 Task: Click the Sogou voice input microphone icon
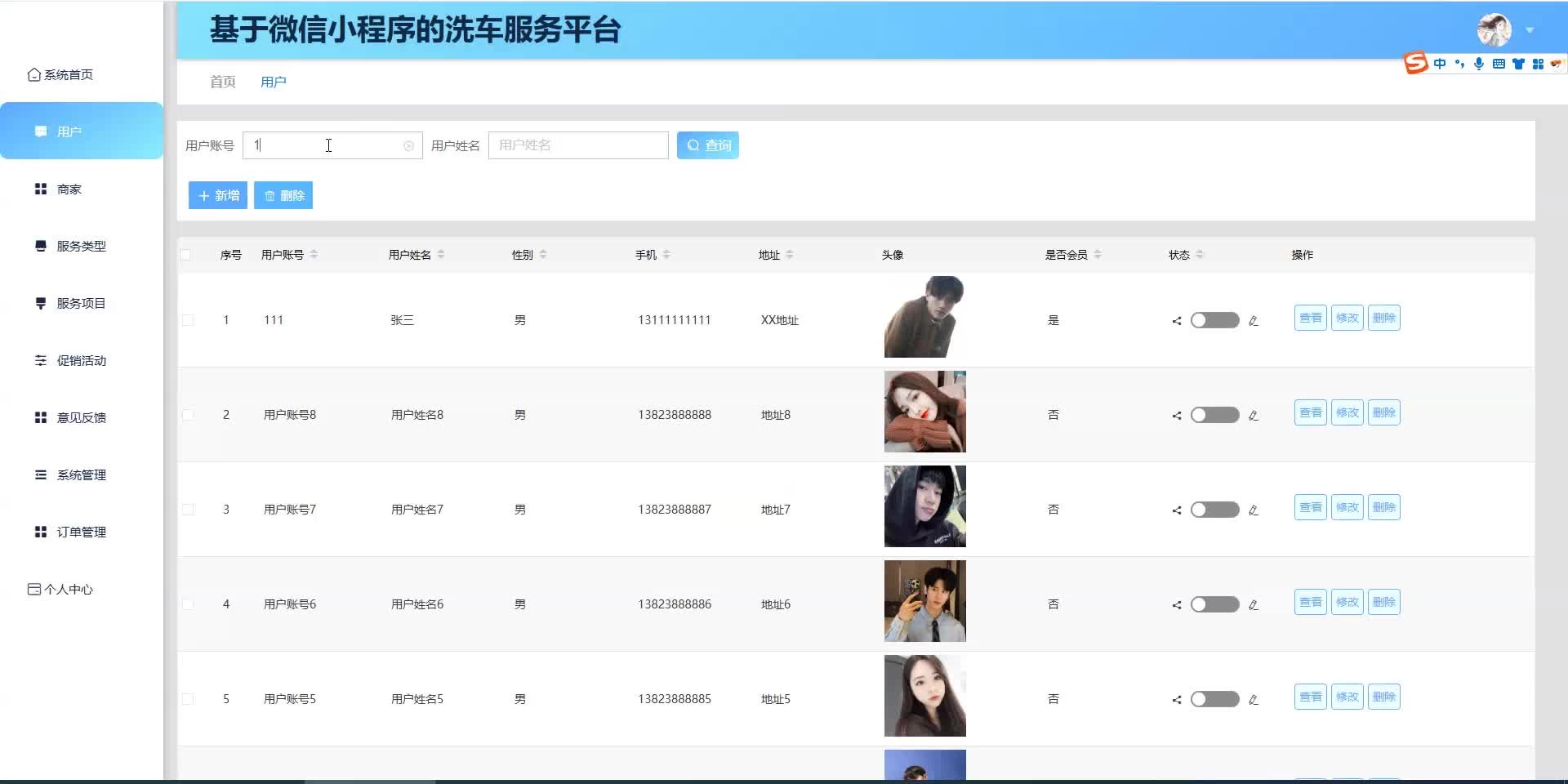(x=1479, y=64)
